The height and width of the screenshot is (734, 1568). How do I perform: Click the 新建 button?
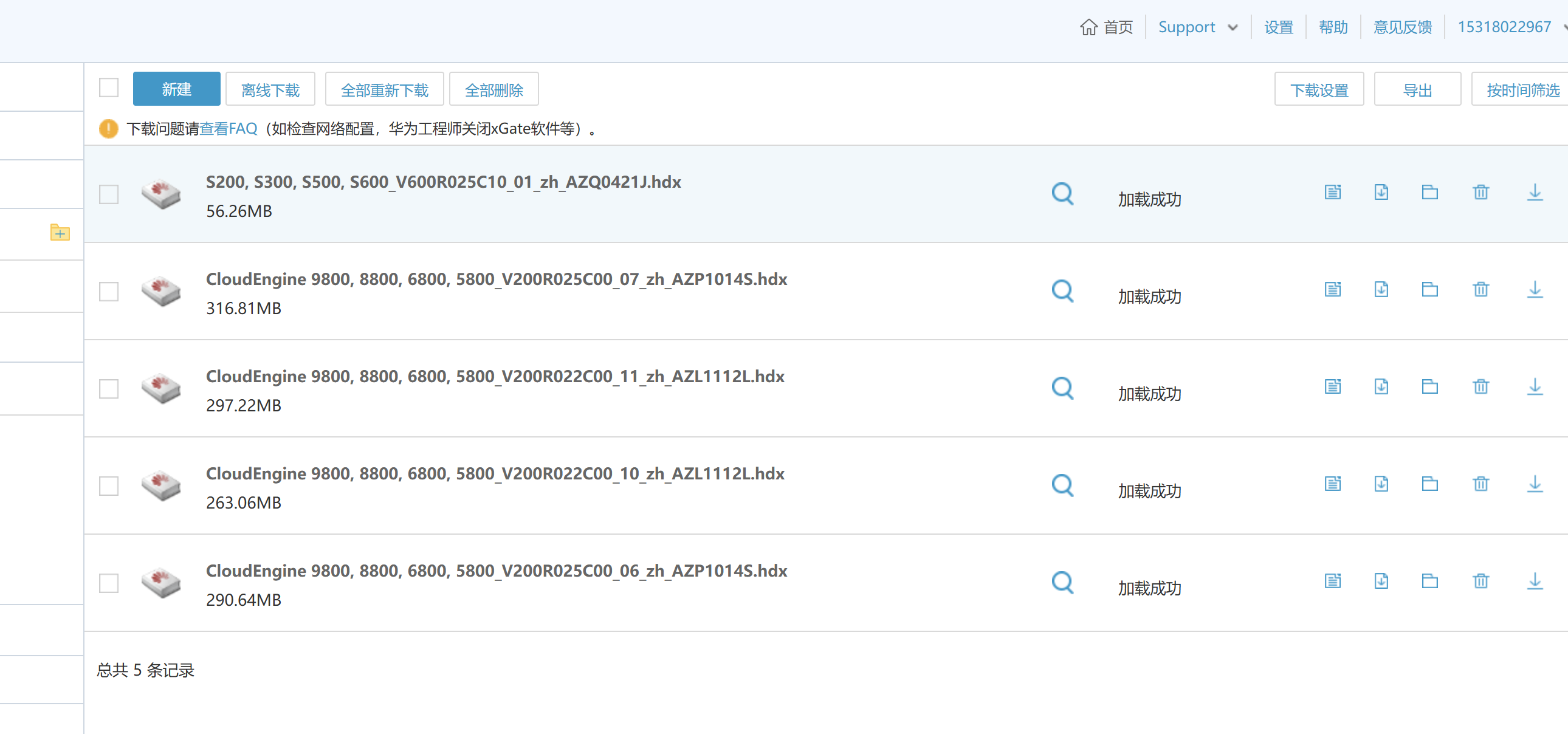(176, 89)
